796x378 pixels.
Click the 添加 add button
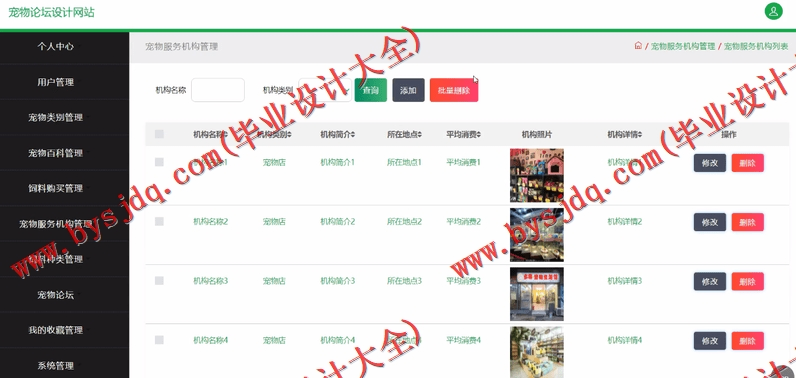(408, 90)
